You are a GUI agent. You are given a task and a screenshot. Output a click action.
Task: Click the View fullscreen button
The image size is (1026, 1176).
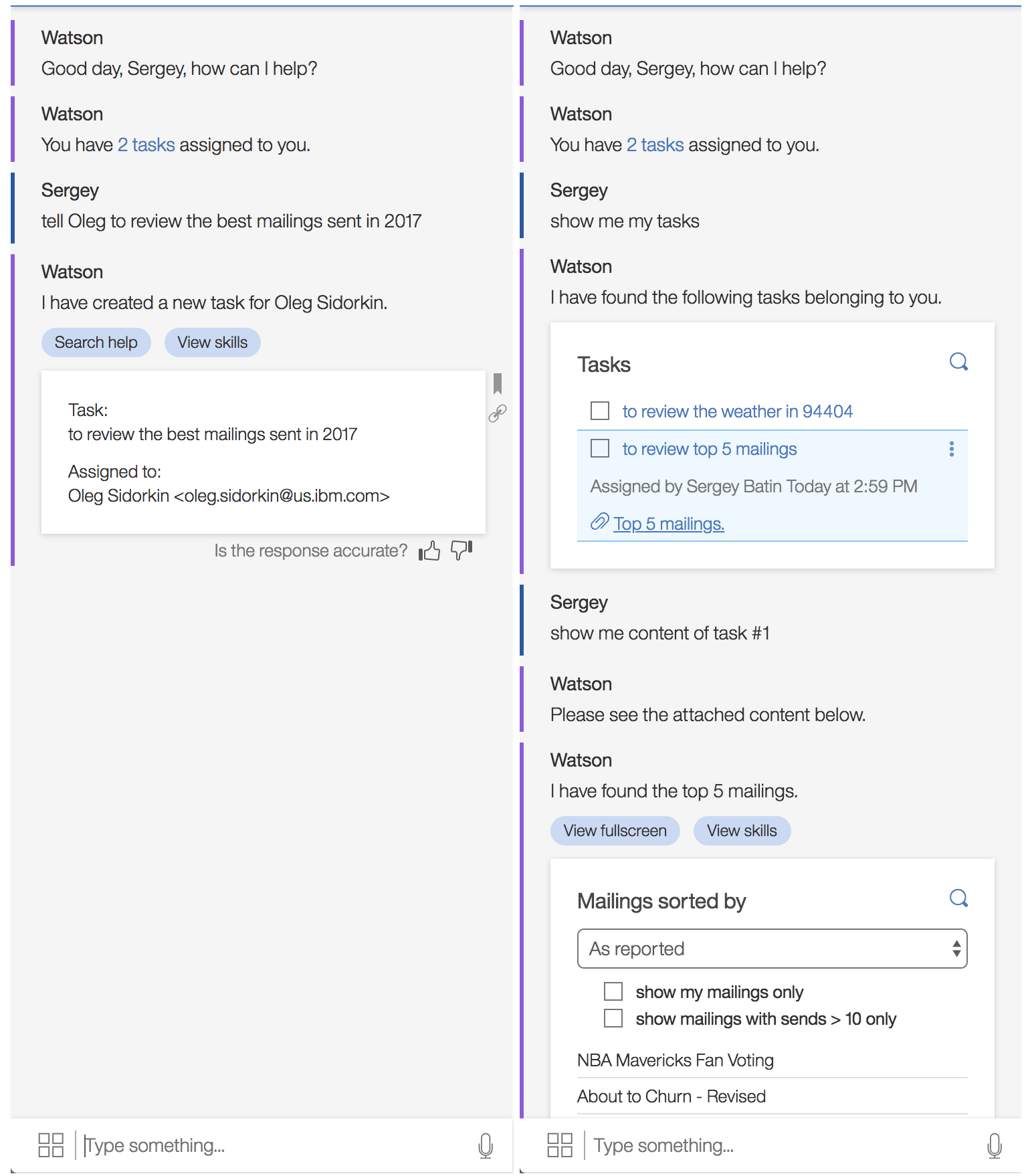615,831
